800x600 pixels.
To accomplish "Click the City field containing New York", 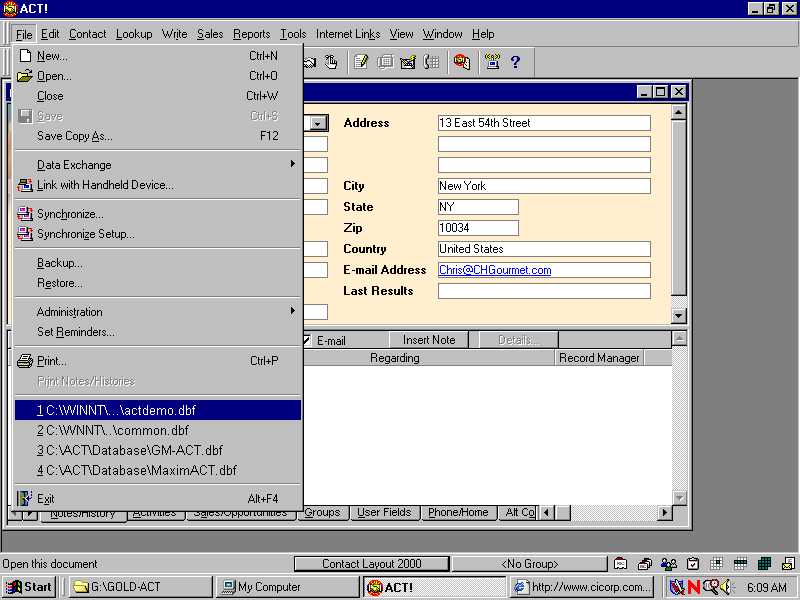I will (544, 186).
